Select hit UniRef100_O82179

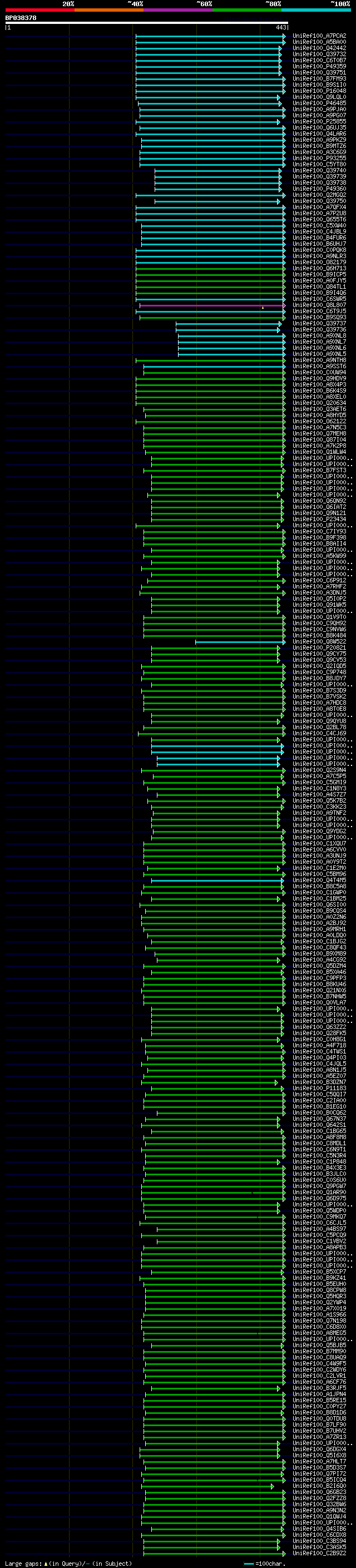click(319, 263)
